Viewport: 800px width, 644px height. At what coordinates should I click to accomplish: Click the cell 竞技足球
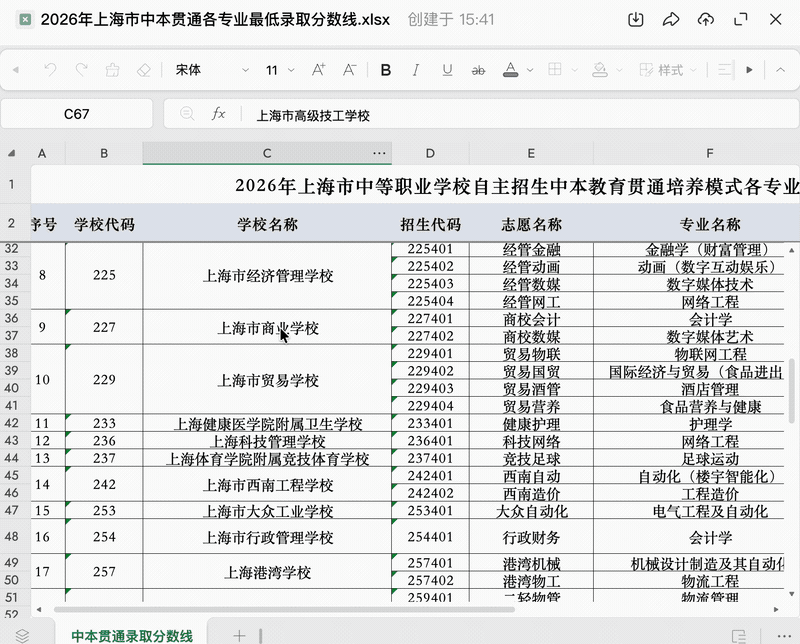(x=531, y=459)
